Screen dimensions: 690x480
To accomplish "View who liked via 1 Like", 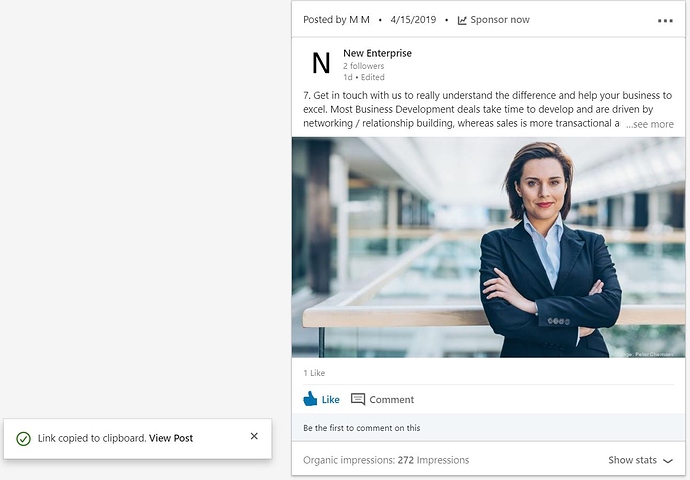I will coord(314,373).
